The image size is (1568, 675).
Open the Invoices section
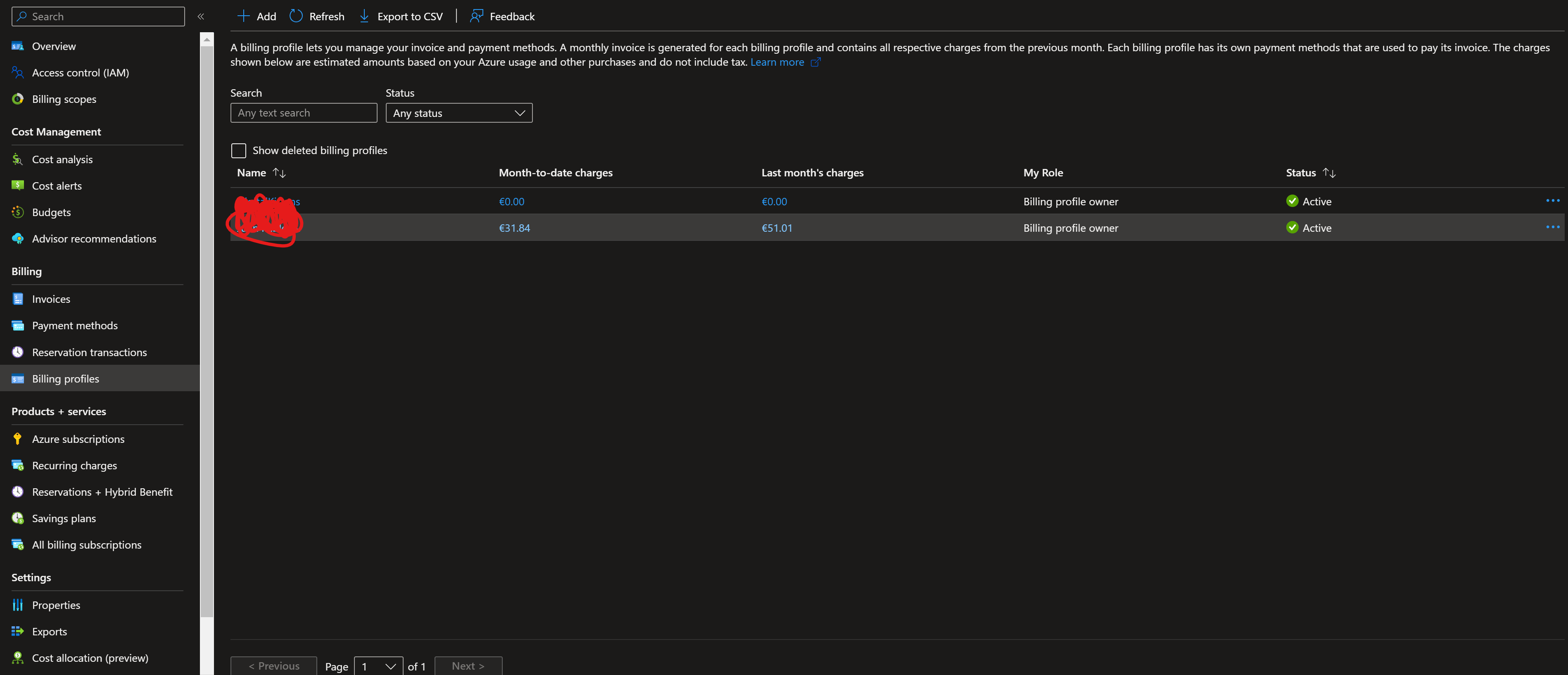click(x=51, y=299)
